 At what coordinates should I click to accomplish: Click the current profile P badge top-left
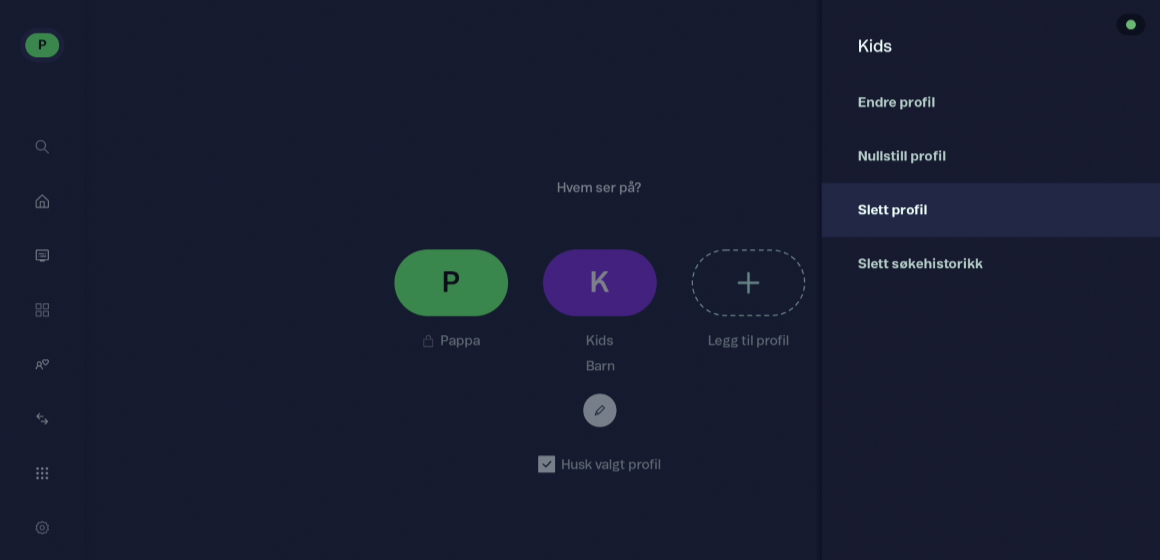coord(42,45)
